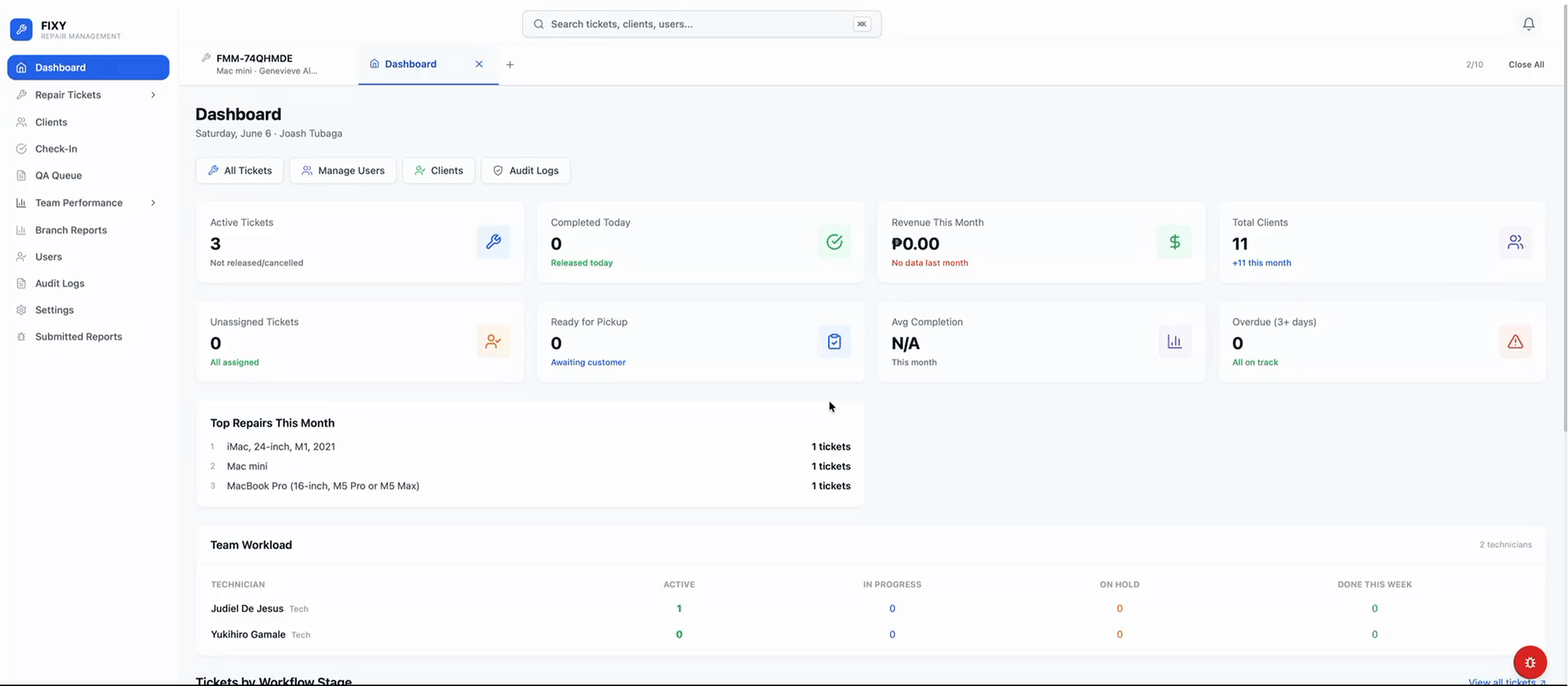Open Dashboard in the sidebar
This screenshot has height=686, width=1568.
point(88,67)
